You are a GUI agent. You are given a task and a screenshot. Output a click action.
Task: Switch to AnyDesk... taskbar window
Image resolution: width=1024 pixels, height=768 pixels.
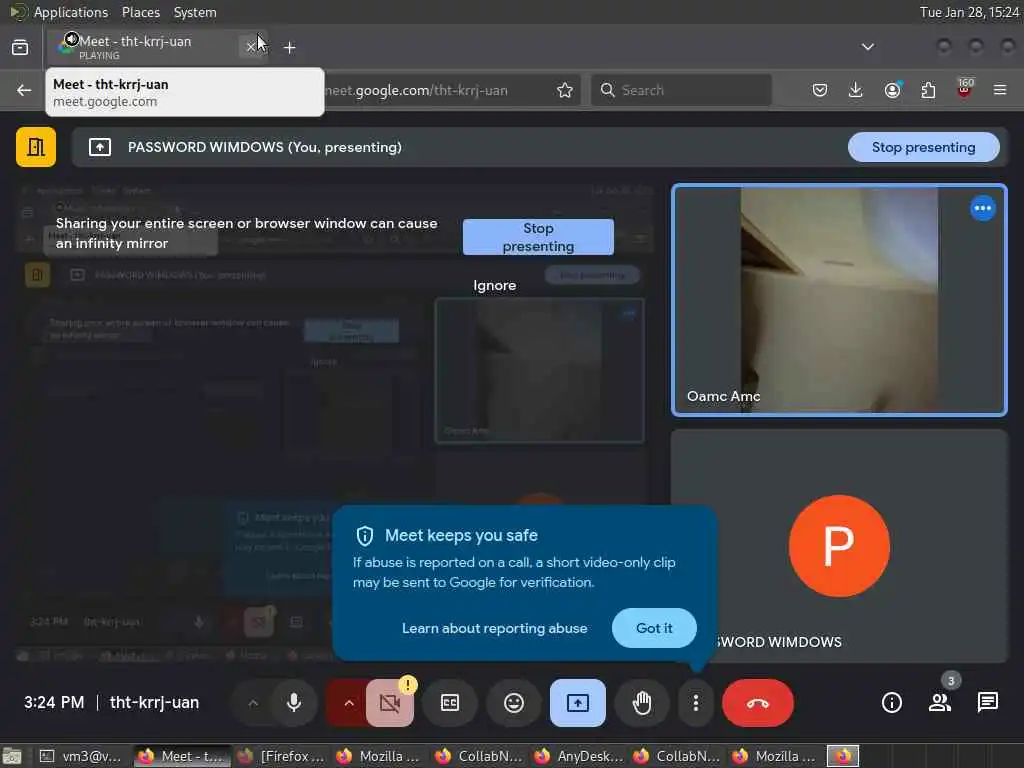click(x=579, y=756)
